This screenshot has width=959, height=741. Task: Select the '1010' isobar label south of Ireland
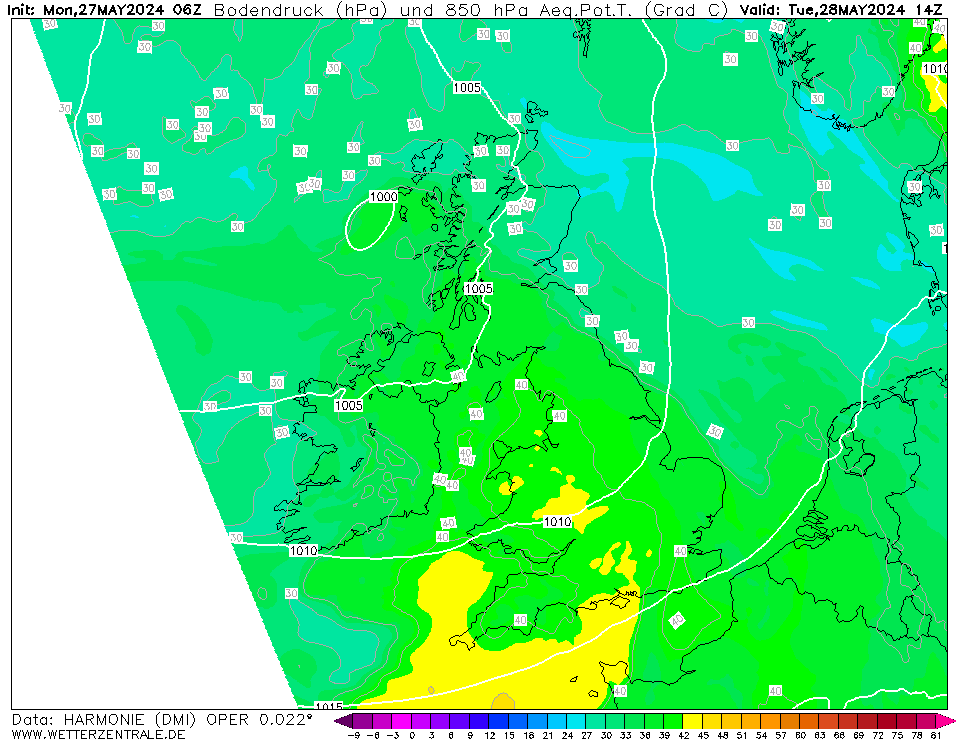303,551
